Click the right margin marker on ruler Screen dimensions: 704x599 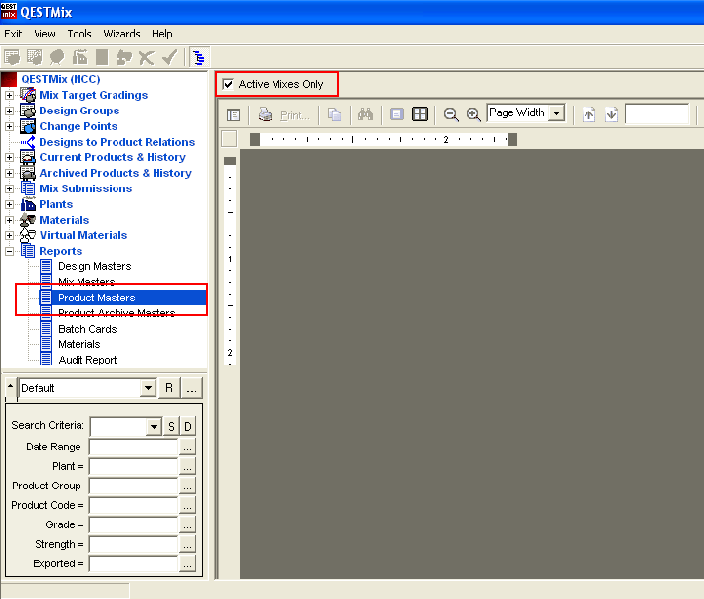[x=512, y=139]
